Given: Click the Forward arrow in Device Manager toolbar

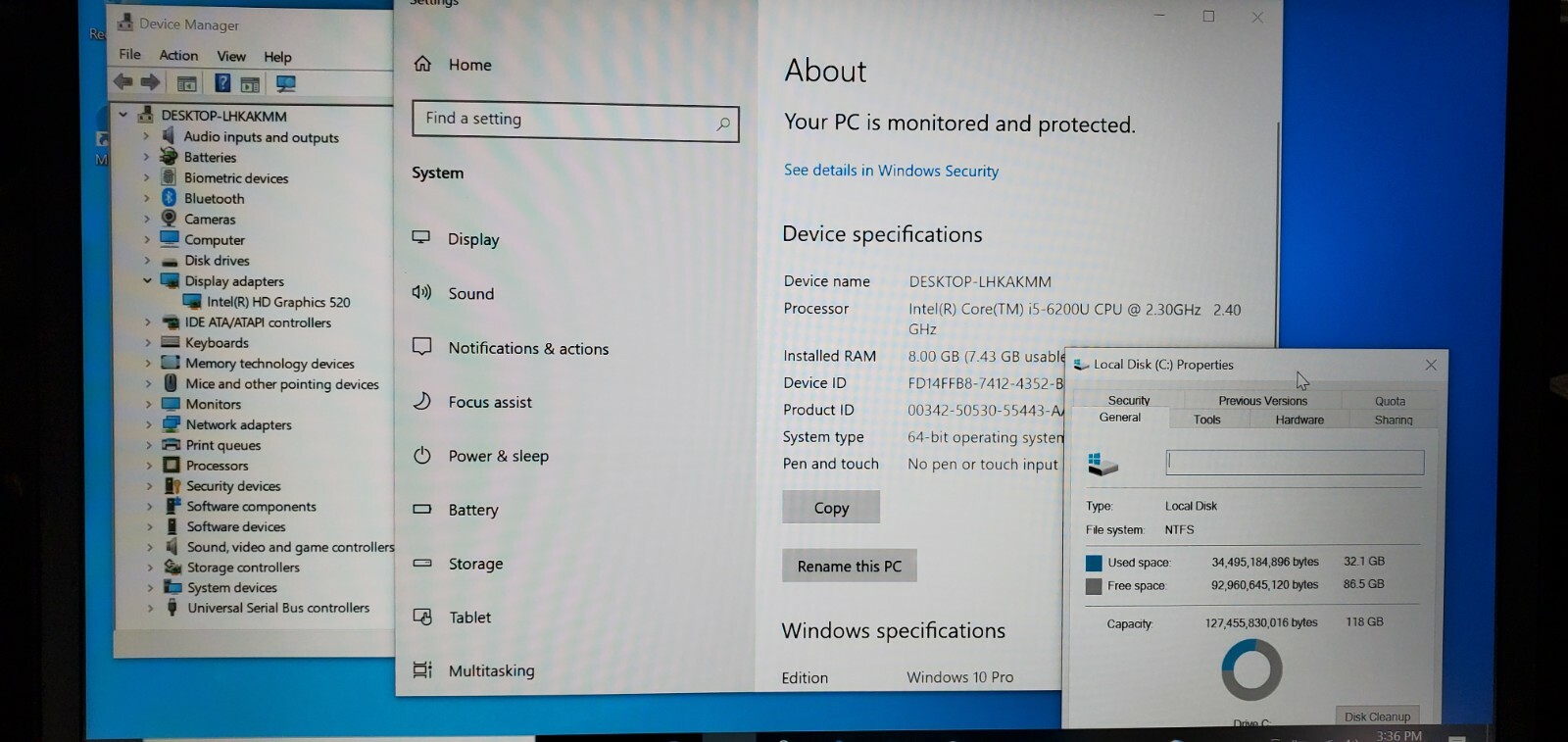Looking at the screenshot, I should (x=150, y=82).
